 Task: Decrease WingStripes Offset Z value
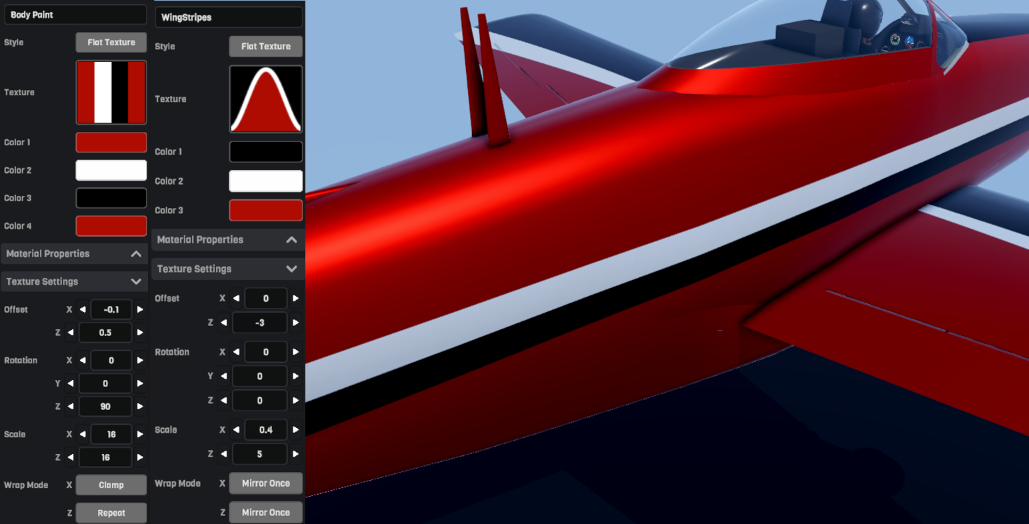(224, 322)
